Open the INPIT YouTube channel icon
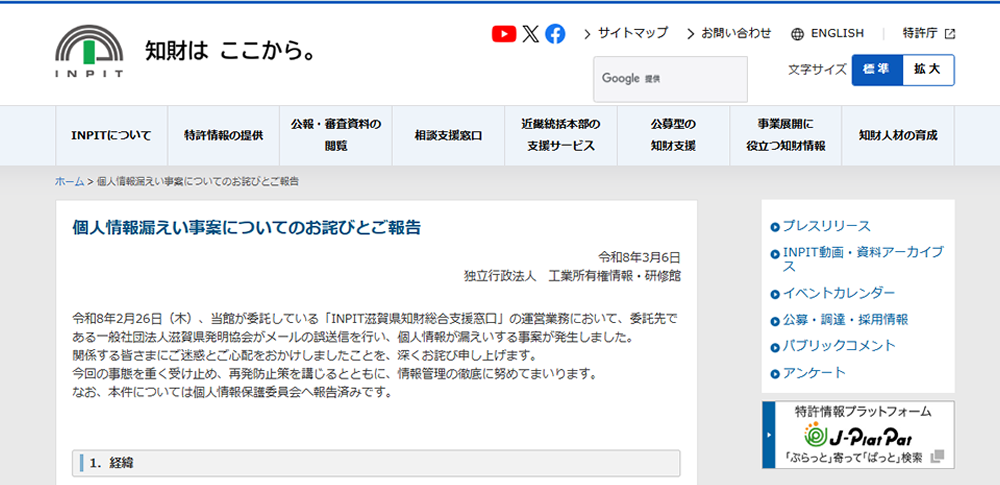The image size is (1000, 485). 504,33
